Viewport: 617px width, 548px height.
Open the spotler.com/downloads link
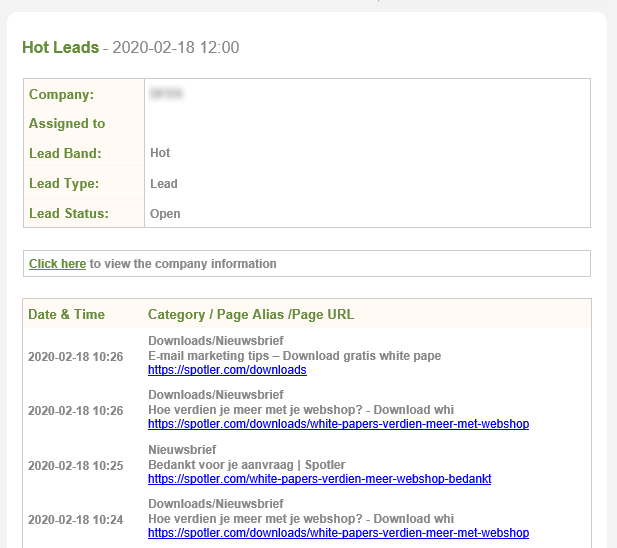pos(227,370)
